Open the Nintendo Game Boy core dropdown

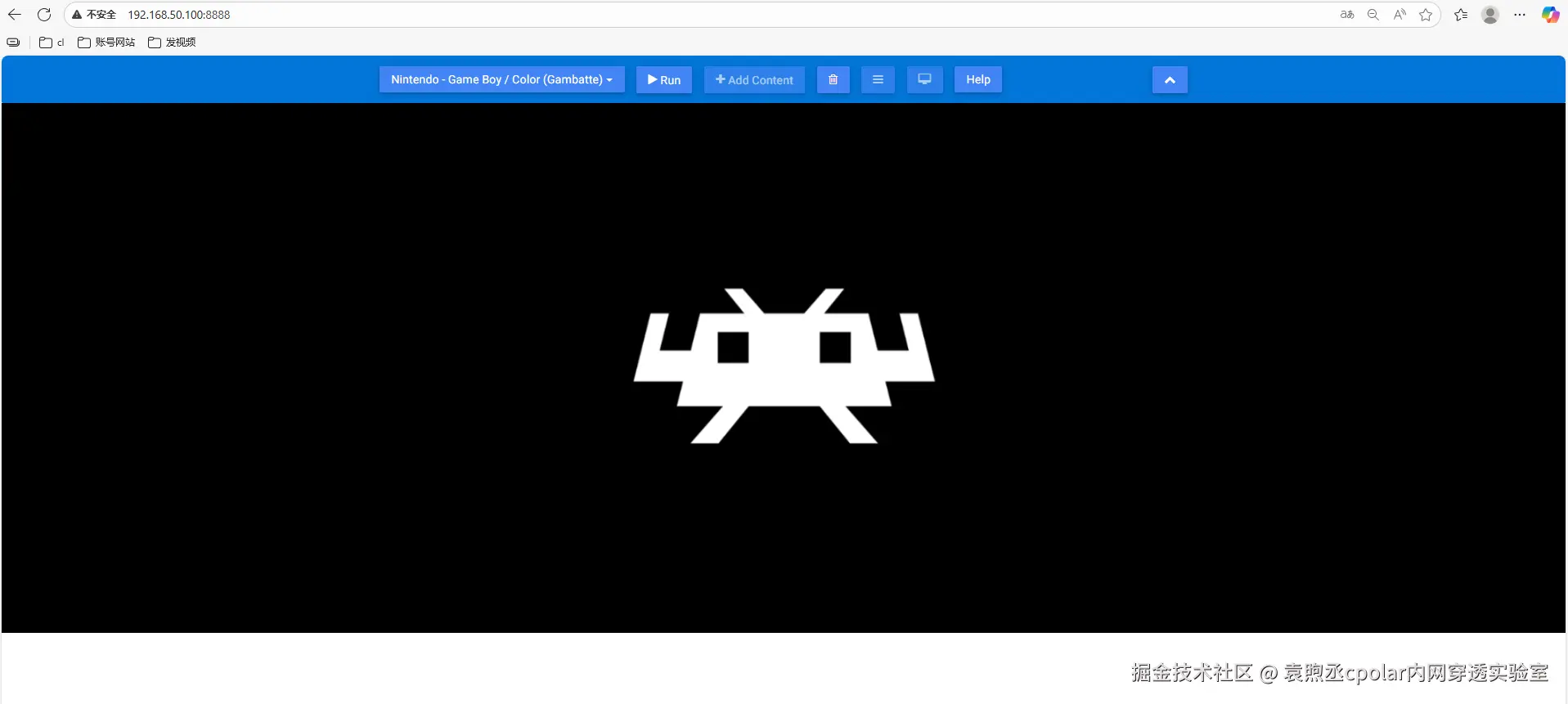coord(501,79)
